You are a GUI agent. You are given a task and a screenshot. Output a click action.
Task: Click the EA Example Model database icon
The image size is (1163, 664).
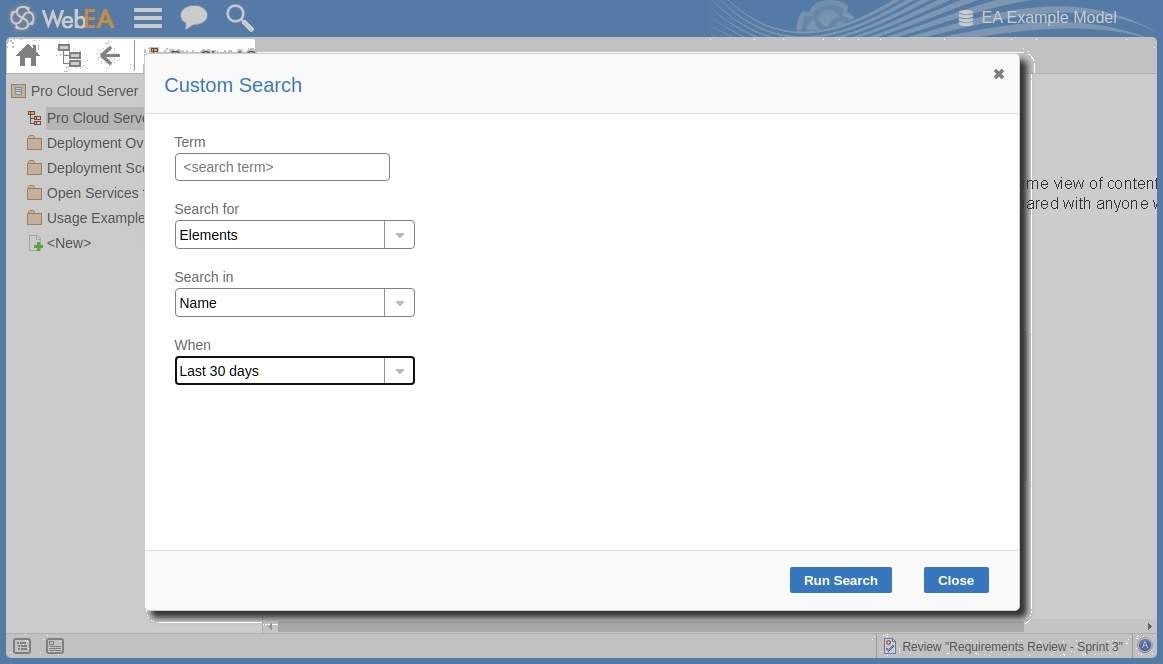(x=965, y=18)
